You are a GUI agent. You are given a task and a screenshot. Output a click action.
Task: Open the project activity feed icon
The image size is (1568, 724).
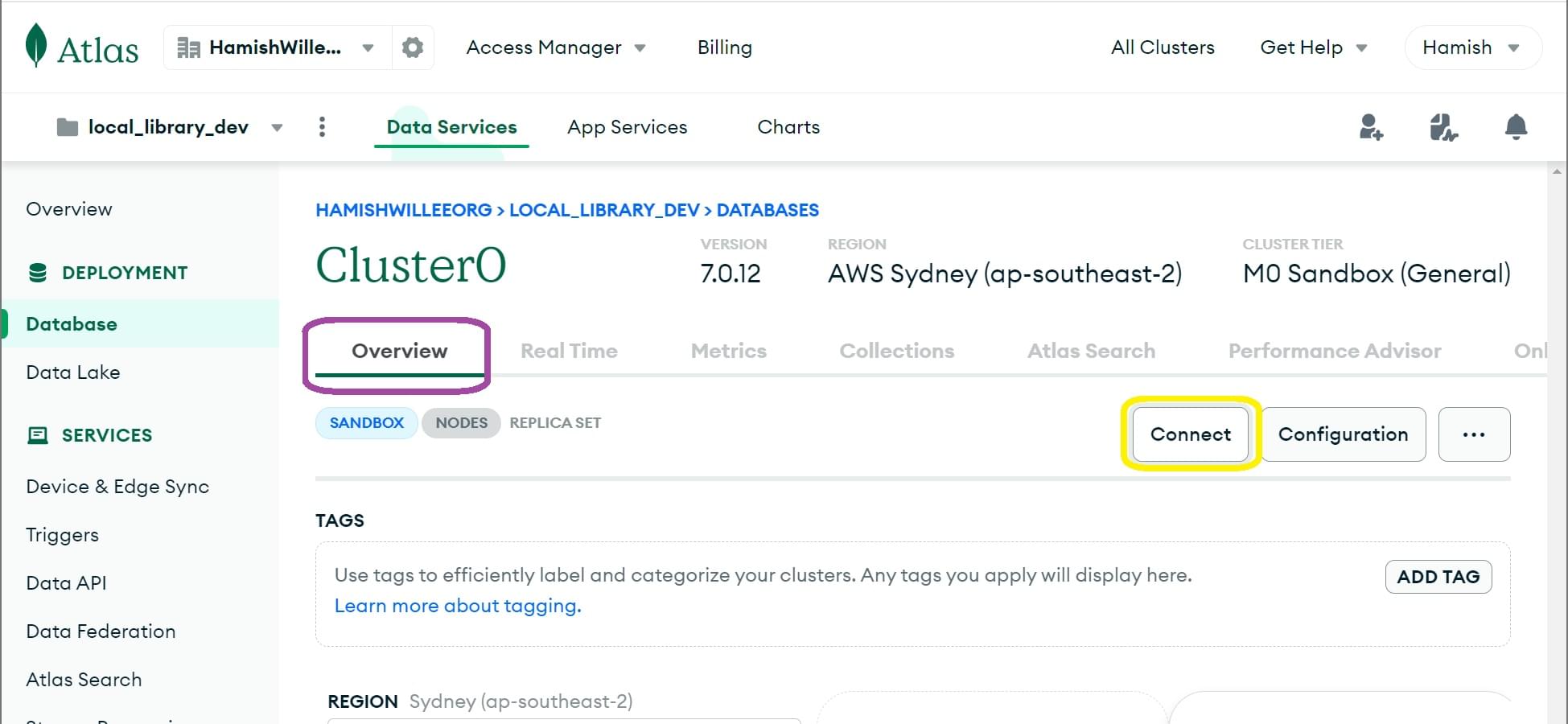tap(1442, 126)
